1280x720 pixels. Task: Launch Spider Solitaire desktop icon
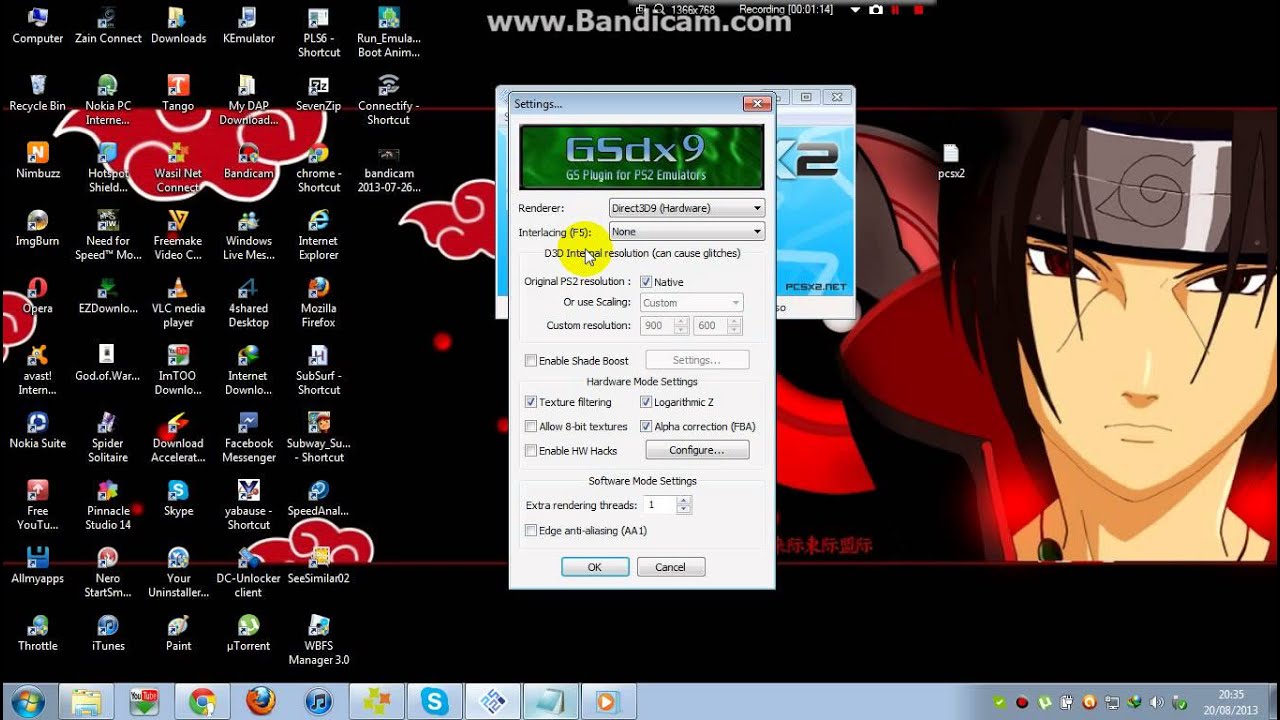click(x=108, y=437)
